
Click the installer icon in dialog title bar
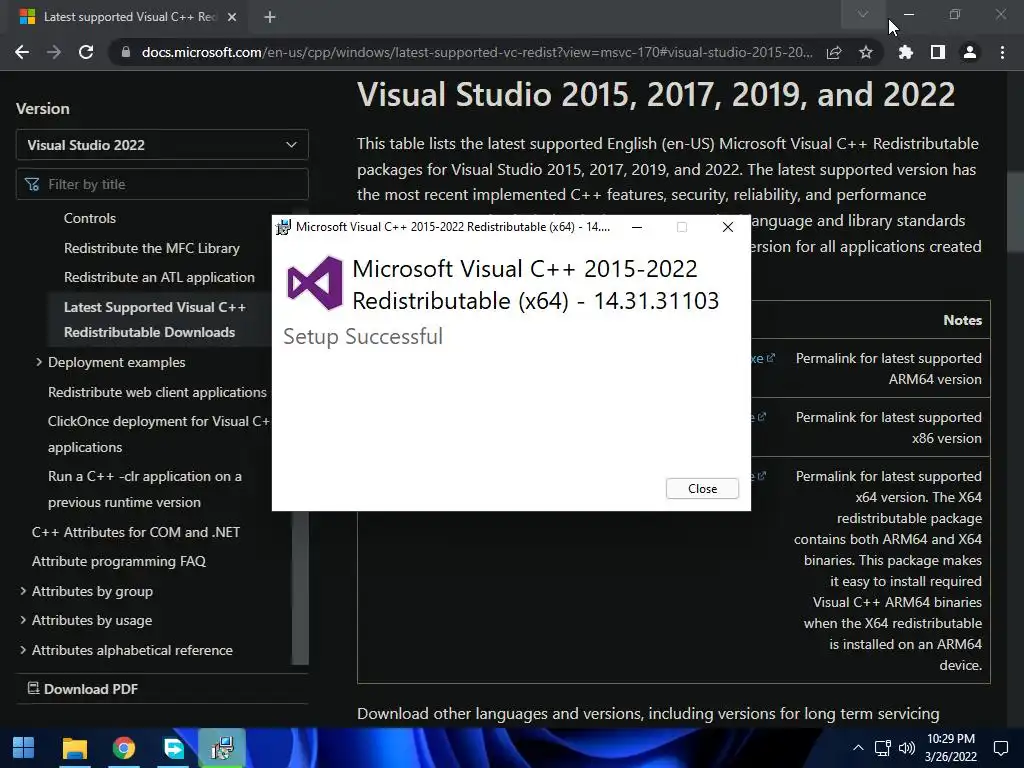tap(283, 227)
